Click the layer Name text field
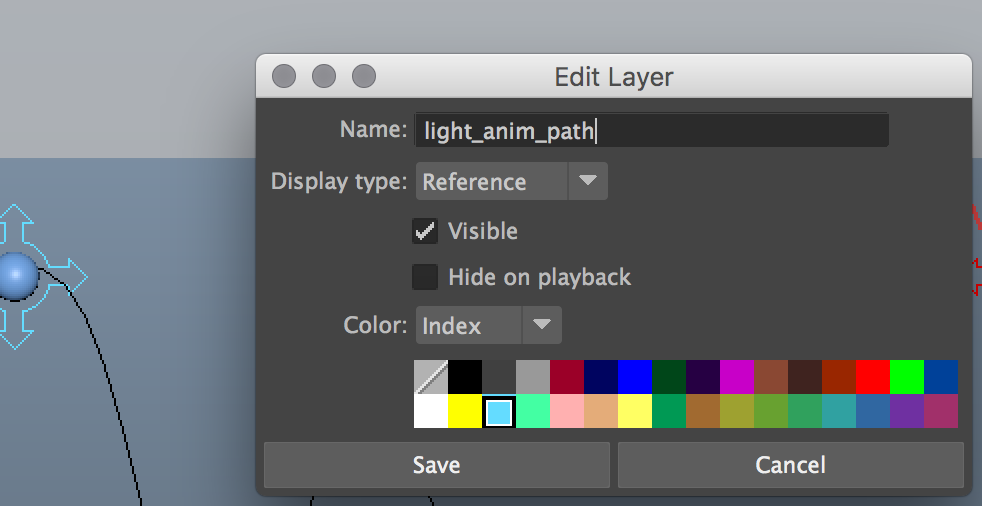Image resolution: width=982 pixels, height=506 pixels. tap(651, 130)
